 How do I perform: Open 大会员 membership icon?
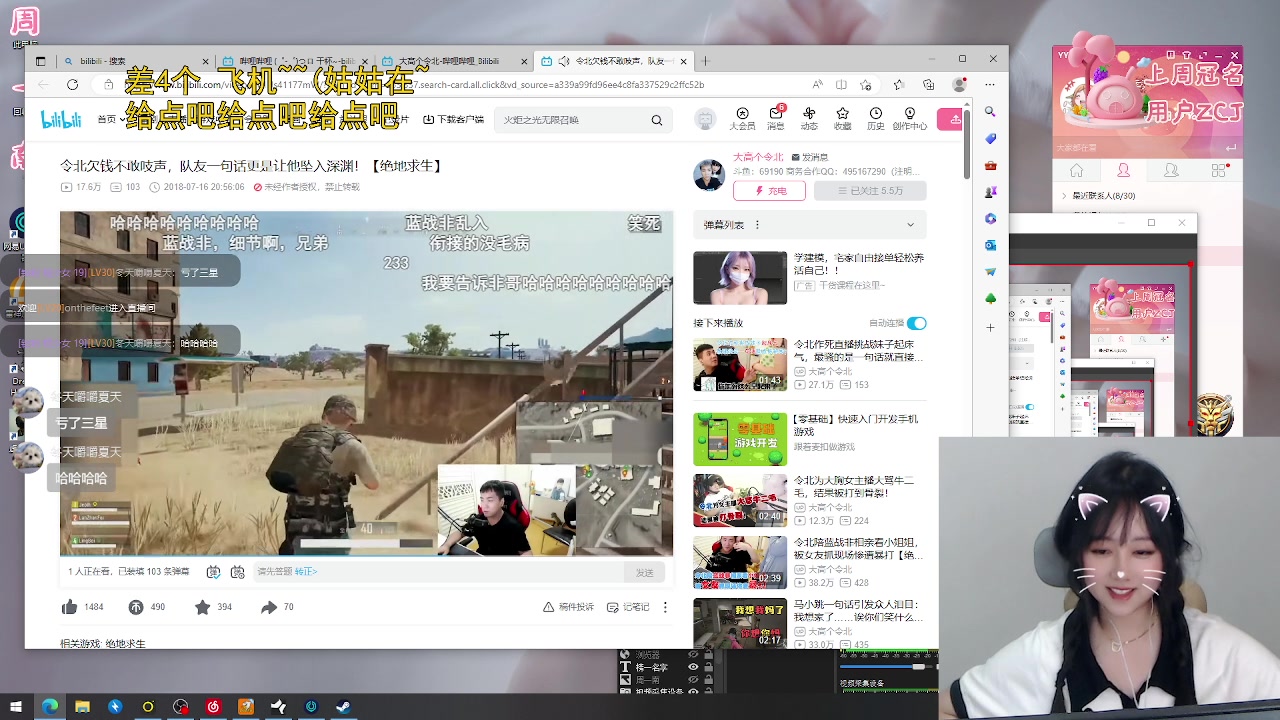742,119
